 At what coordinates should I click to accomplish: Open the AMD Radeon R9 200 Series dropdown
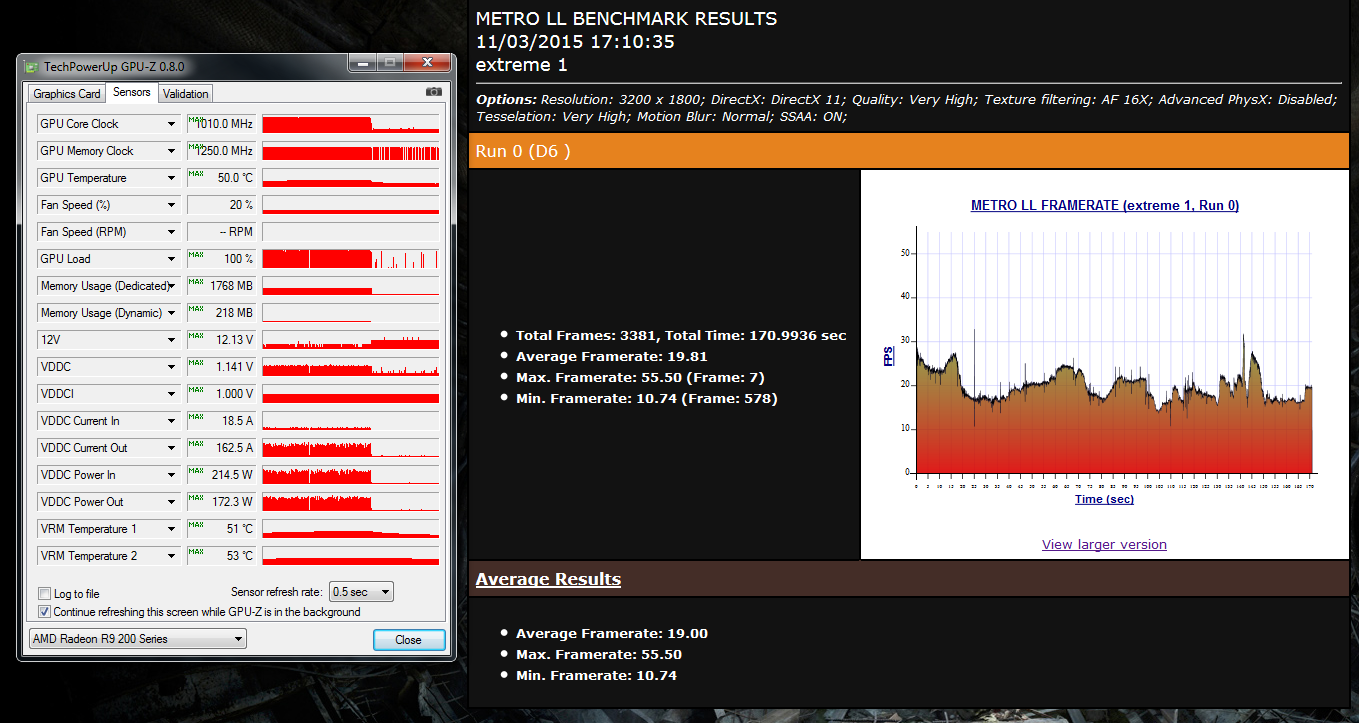138,639
